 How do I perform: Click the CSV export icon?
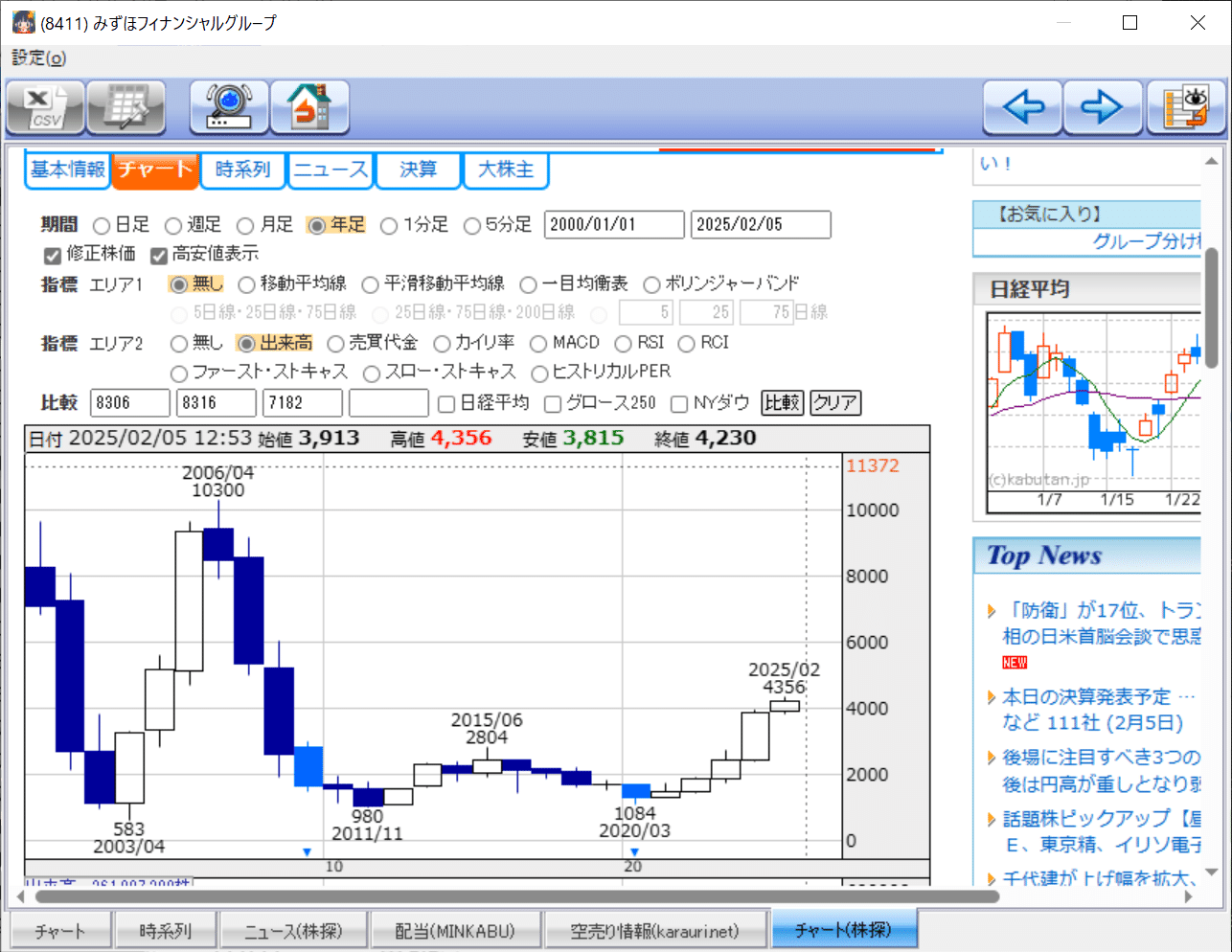pyautogui.click(x=46, y=106)
